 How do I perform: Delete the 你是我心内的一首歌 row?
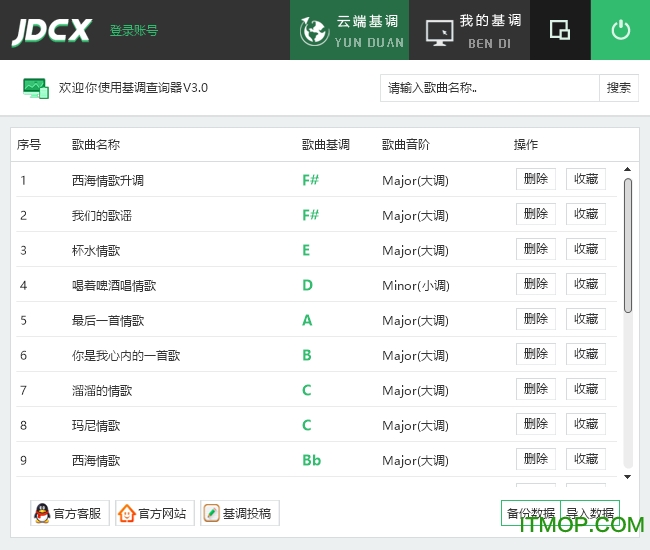pos(536,354)
